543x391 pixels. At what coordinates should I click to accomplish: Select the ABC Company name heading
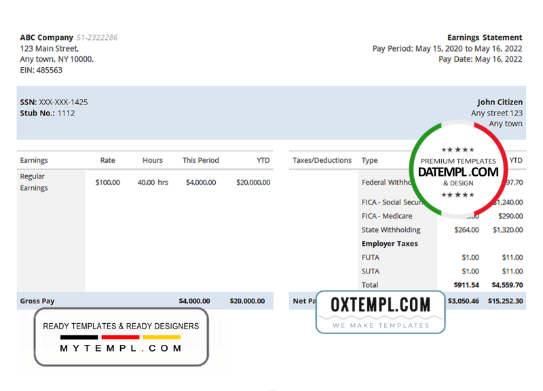(46, 37)
